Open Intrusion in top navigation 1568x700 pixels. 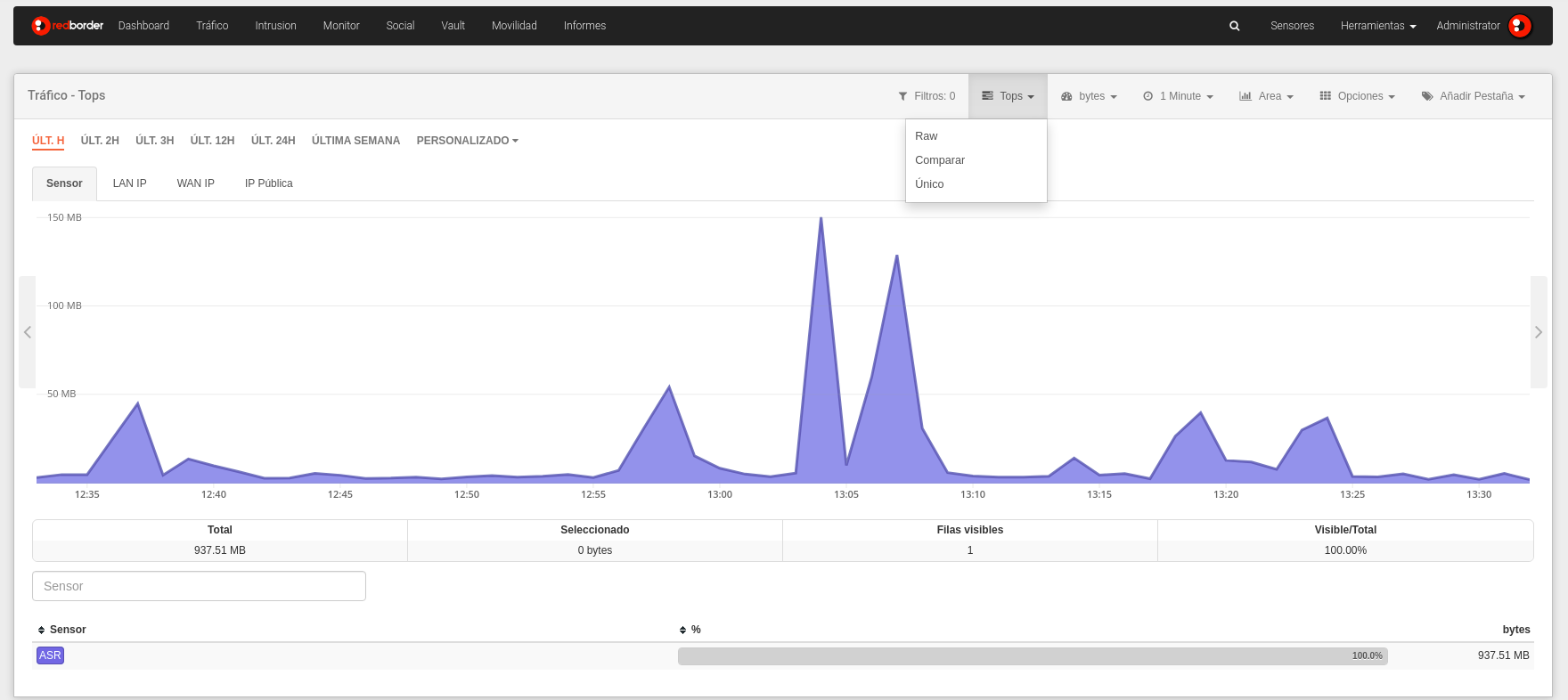[276, 26]
